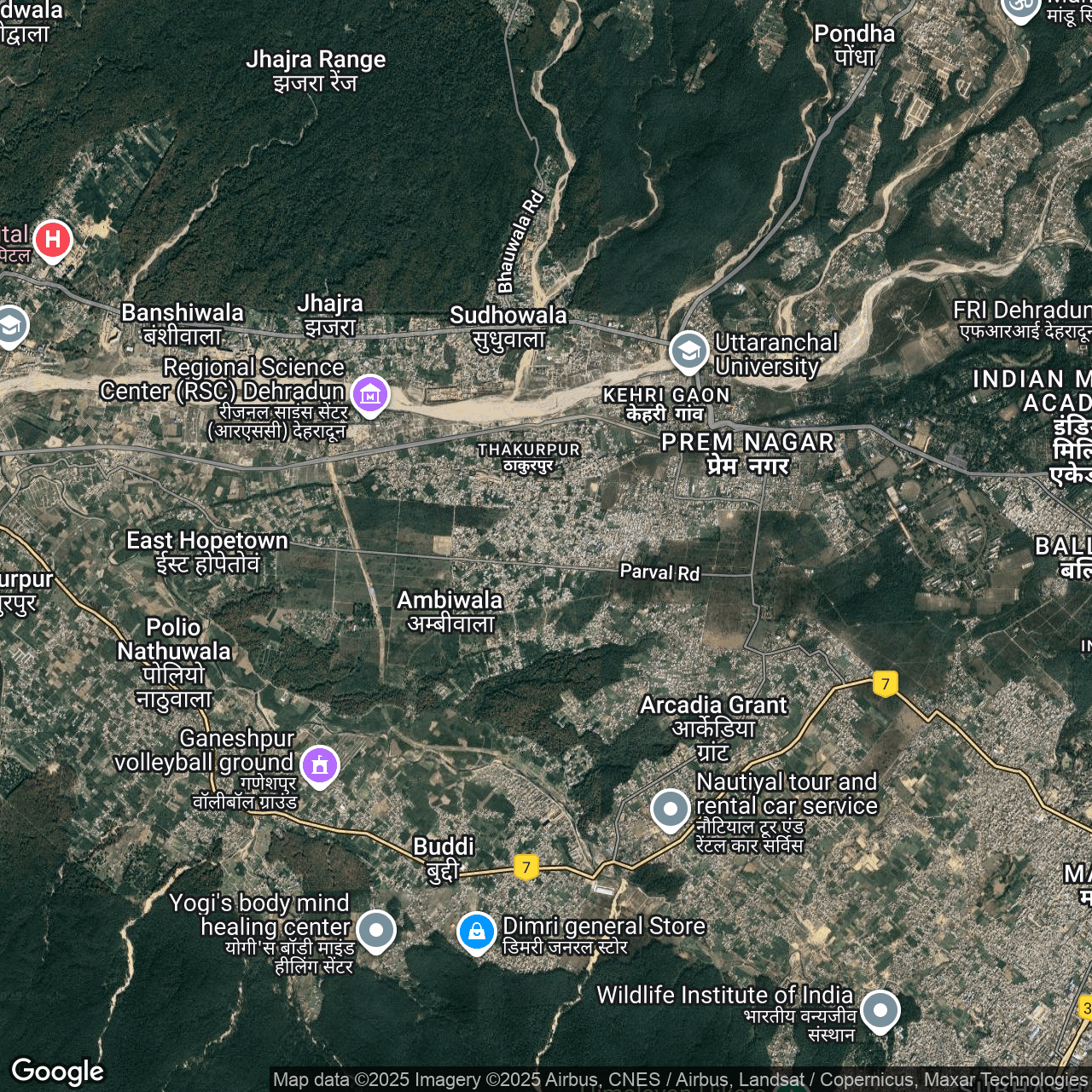The image size is (1092, 1092).
Task: Select the purple Regional Science Center museum pin
Action: coord(370,395)
